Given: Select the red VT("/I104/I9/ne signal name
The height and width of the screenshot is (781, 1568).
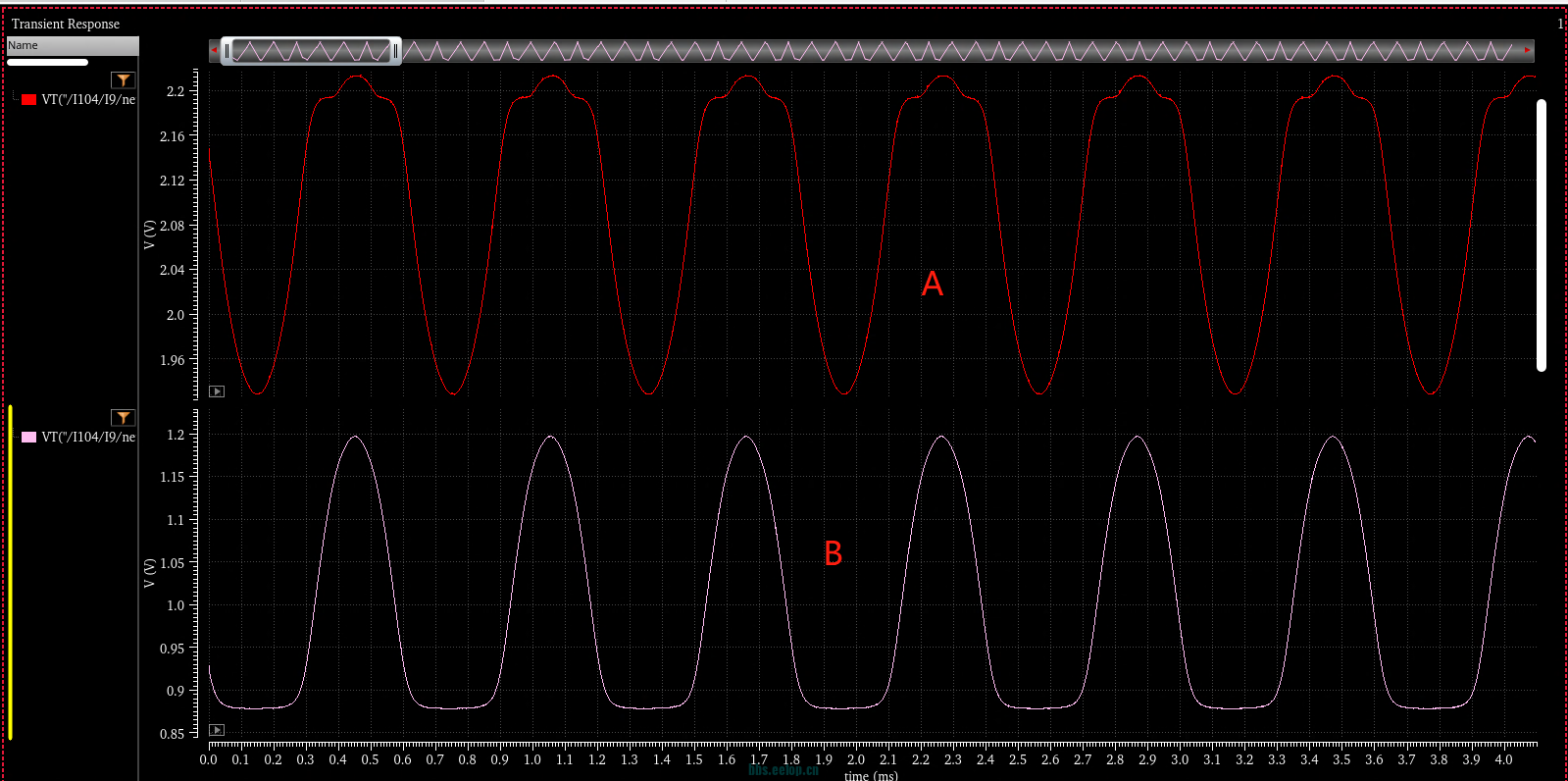Looking at the screenshot, I should click(88, 99).
